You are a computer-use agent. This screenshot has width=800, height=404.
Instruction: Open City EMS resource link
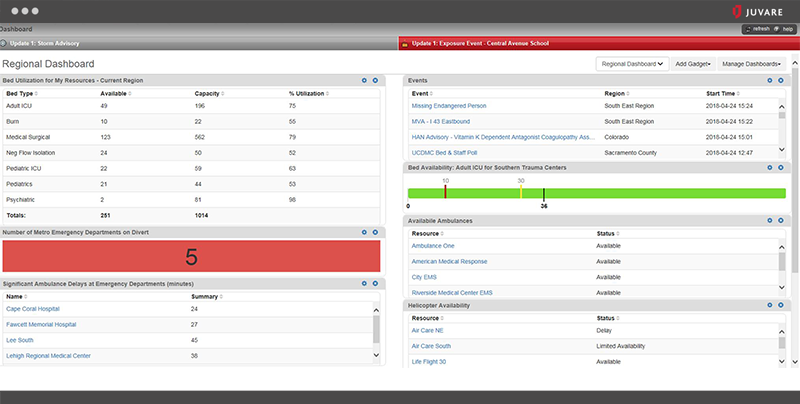pyautogui.click(x=424, y=277)
